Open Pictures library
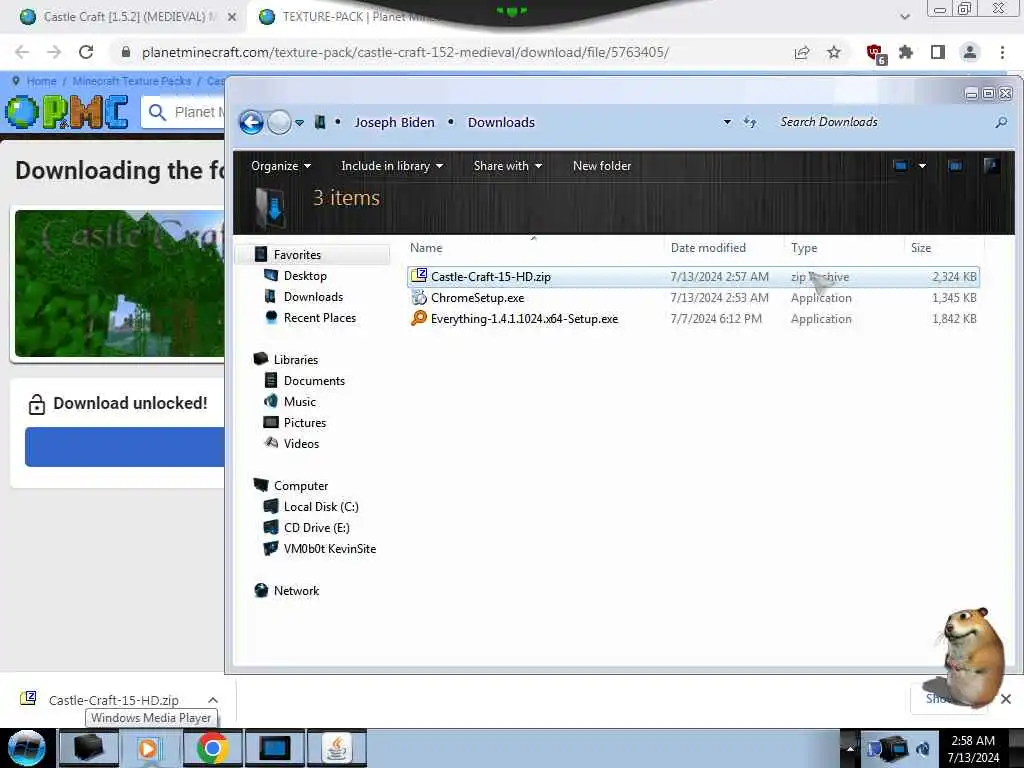Image resolution: width=1024 pixels, height=768 pixels. point(304,423)
